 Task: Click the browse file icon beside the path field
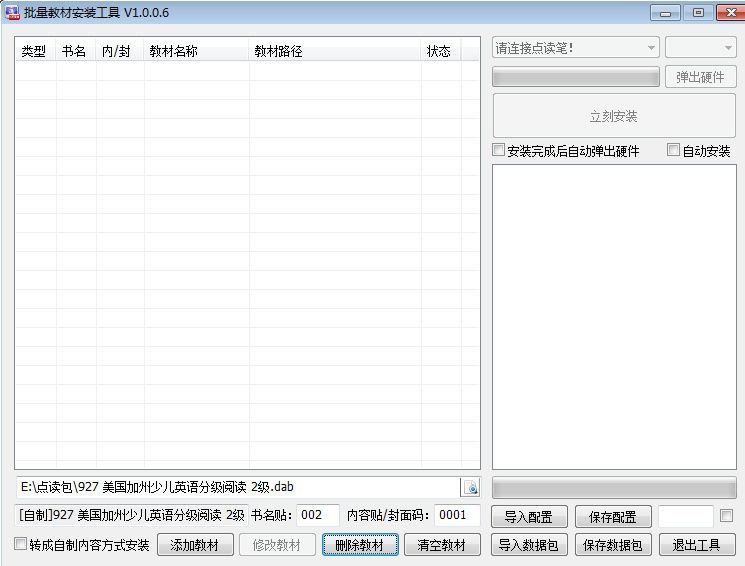pos(471,487)
